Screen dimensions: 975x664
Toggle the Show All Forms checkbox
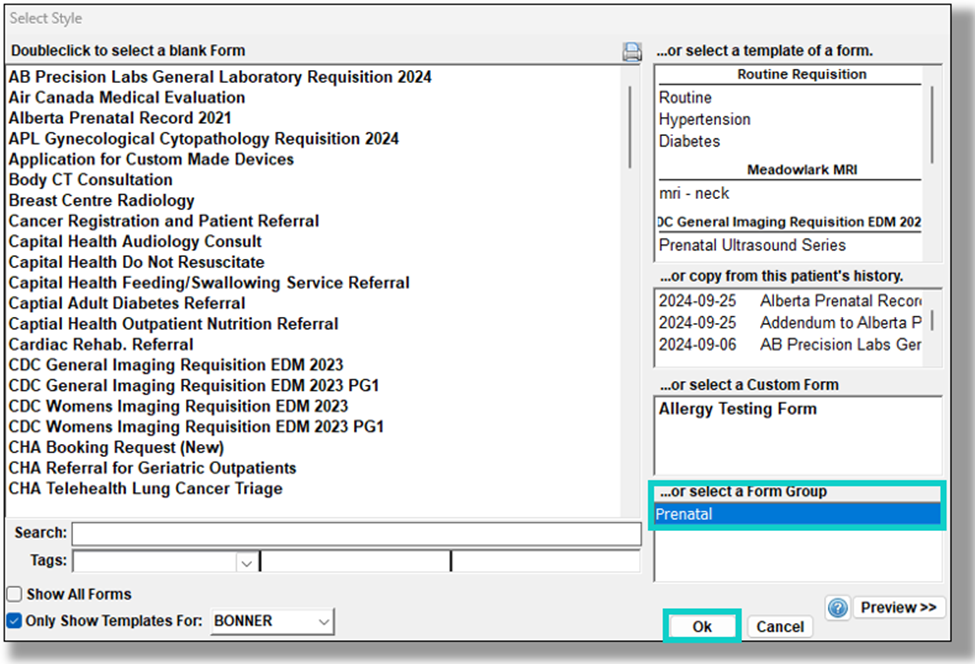(x=14, y=594)
